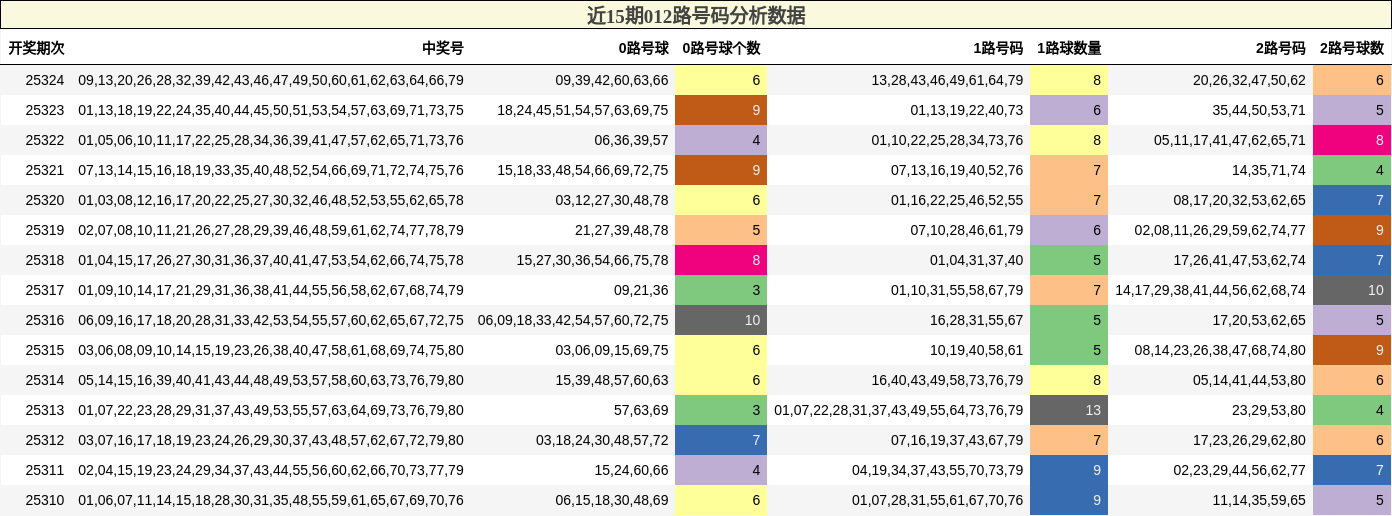Click the gray 0路 count 10 cell in row 25316
Viewport: 1392px width, 516px height.
[x=721, y=320]
